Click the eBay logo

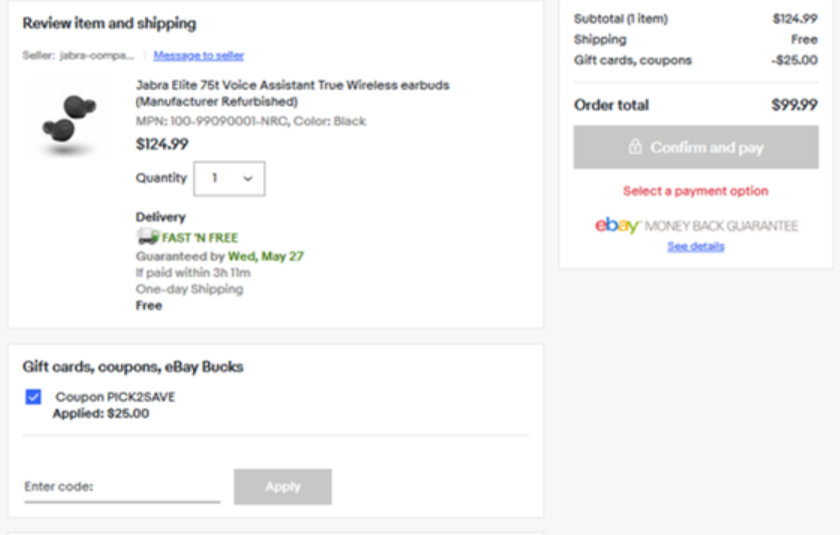tap(617, 225)
